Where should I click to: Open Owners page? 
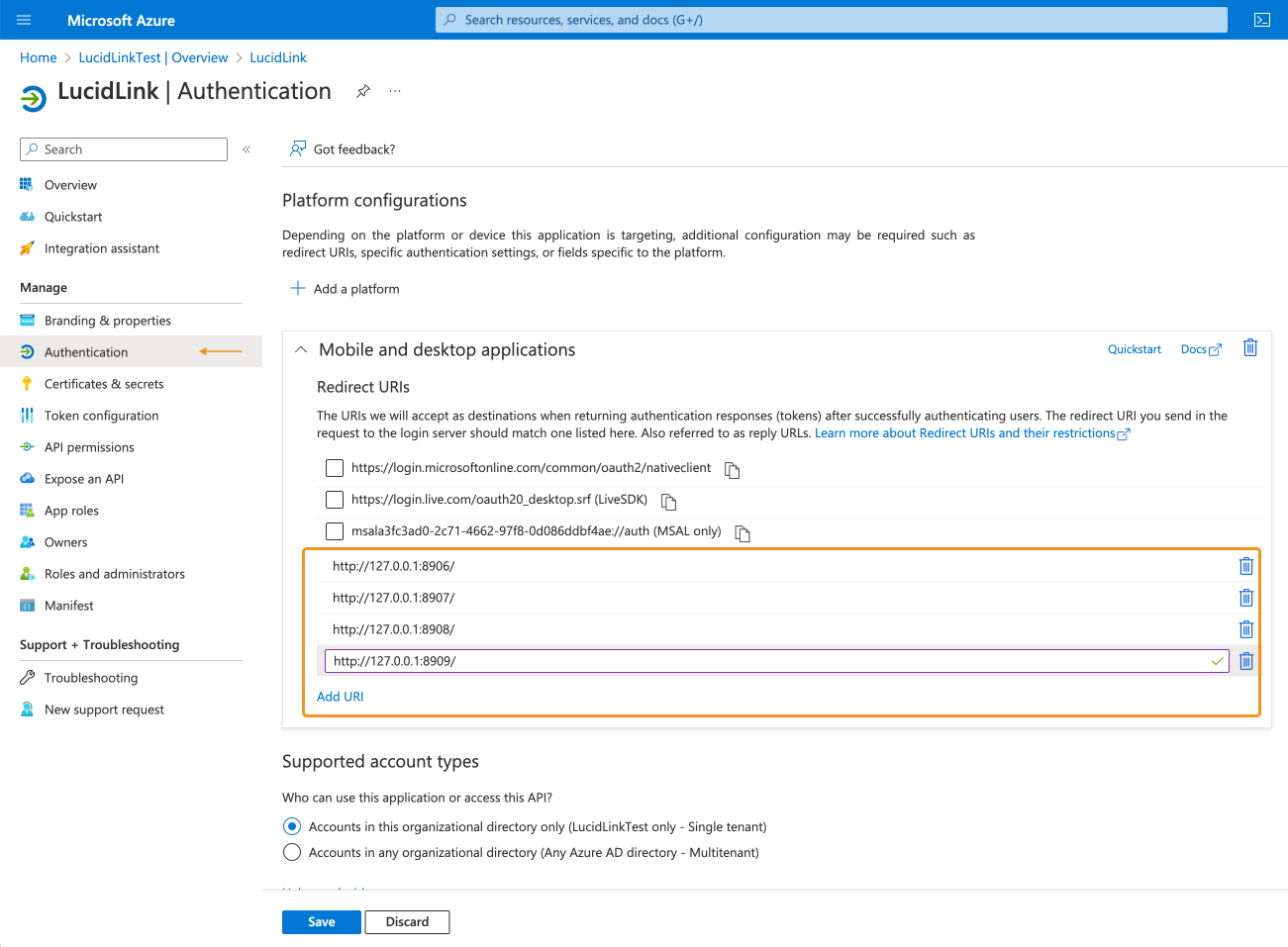click(65, 542)
